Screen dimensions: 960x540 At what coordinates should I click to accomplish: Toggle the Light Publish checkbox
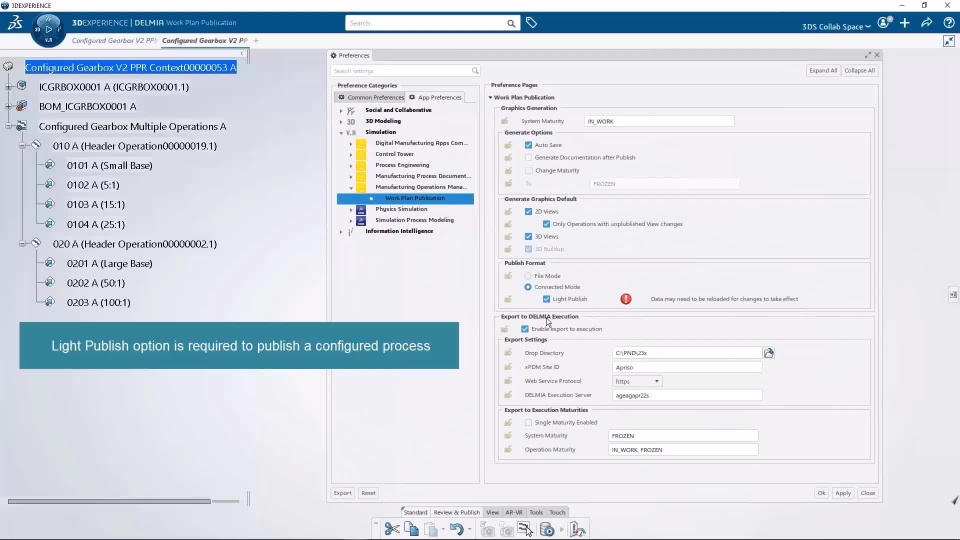pyautogui.click(x=546, y=299)
